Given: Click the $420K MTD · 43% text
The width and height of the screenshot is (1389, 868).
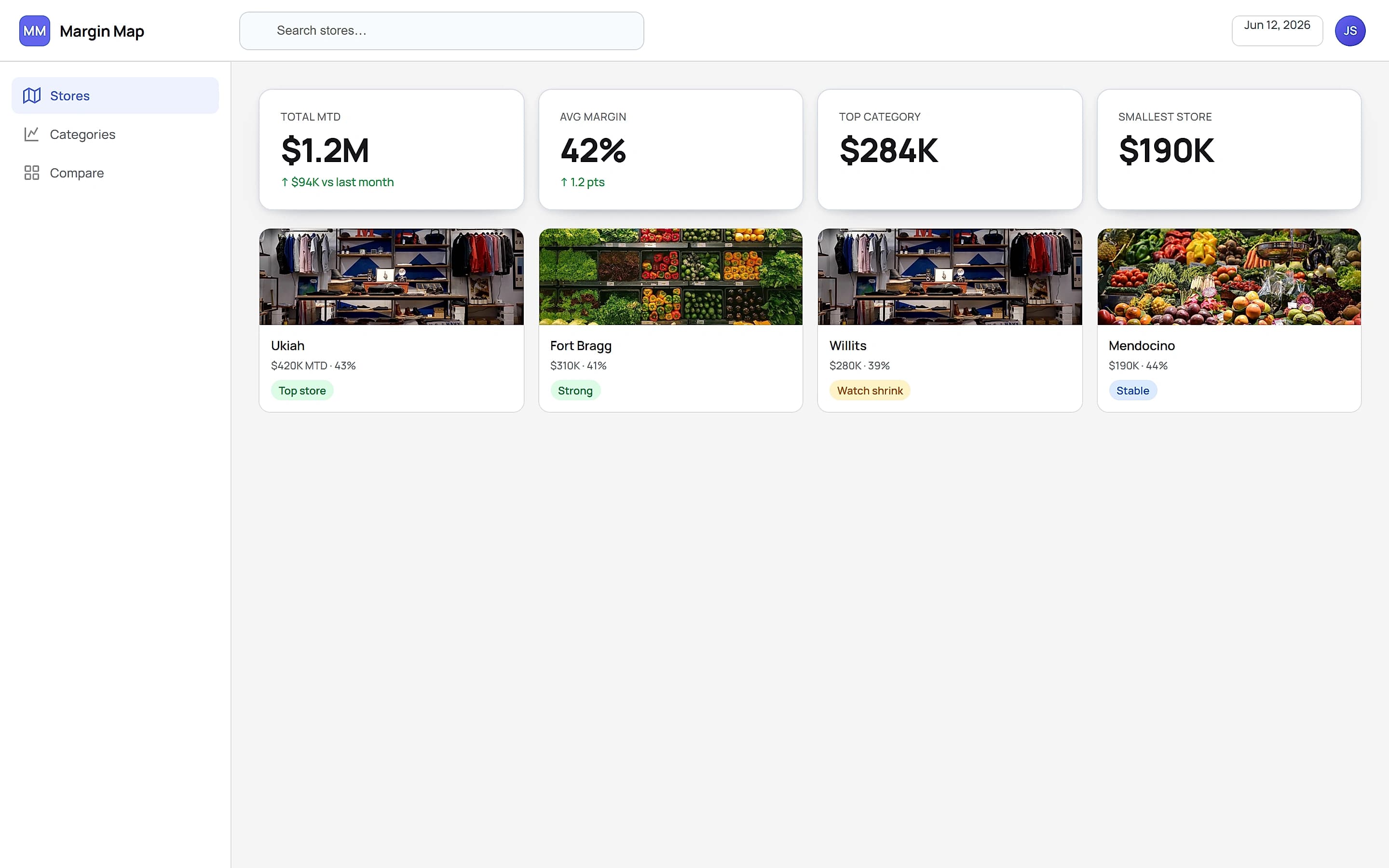Looking at the screenshot, I should (x=313, y=366).
